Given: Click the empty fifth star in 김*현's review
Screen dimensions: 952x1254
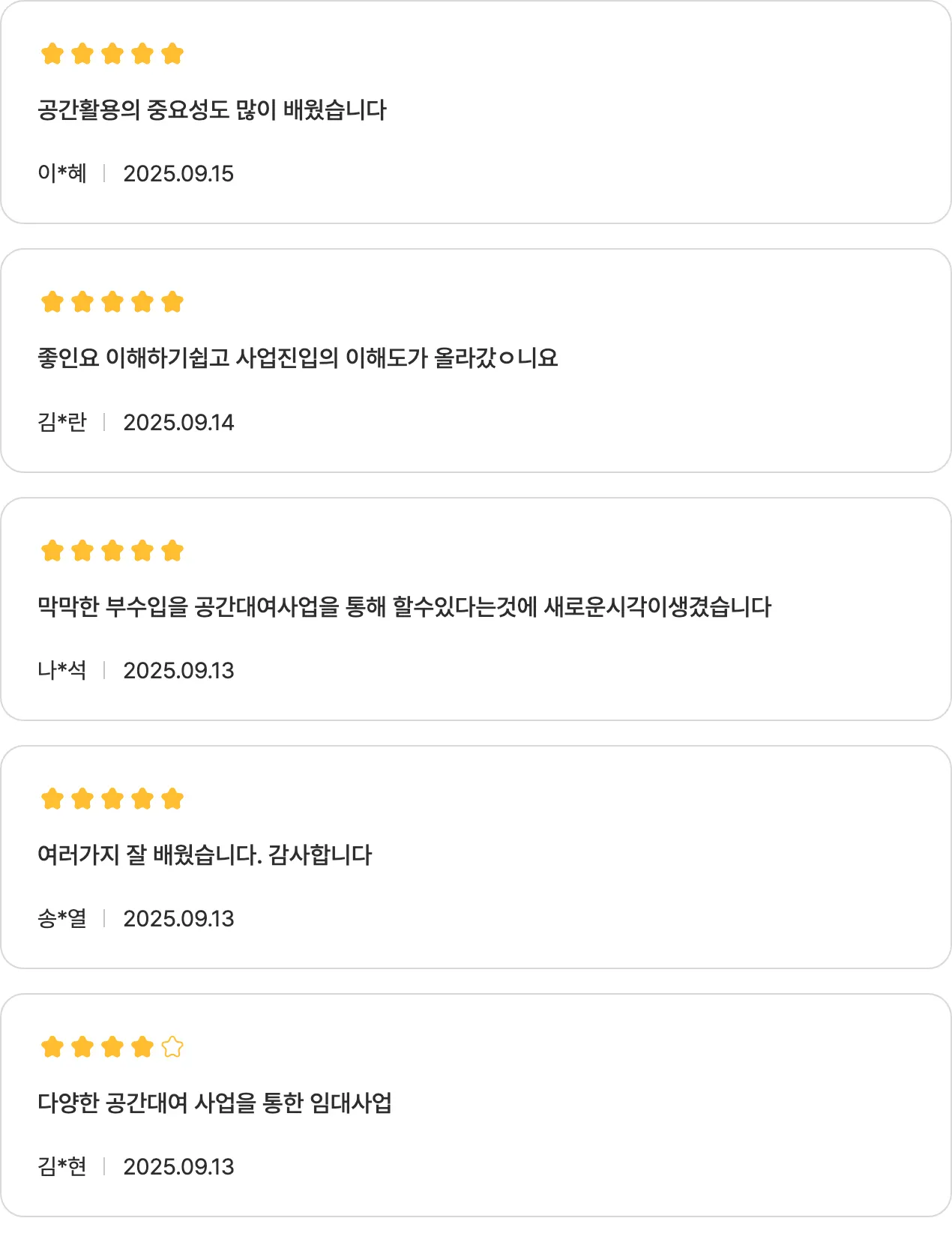Looking at the screenshot, I should click(172, 1046).
